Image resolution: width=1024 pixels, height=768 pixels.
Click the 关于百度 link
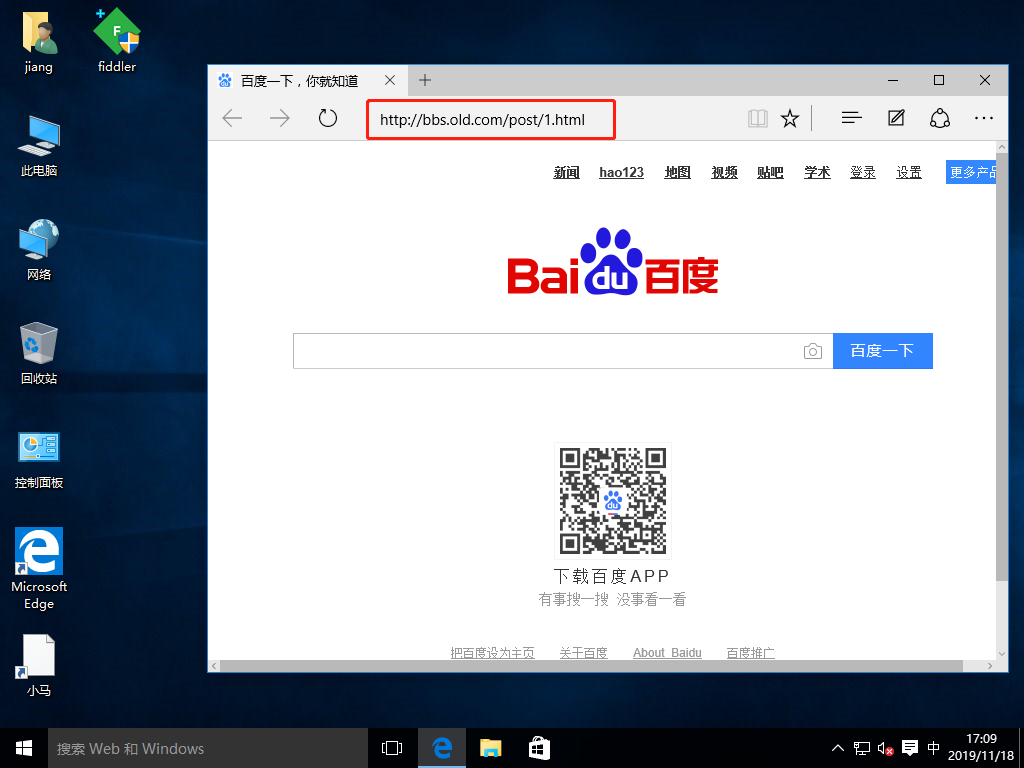coord(583,652)
